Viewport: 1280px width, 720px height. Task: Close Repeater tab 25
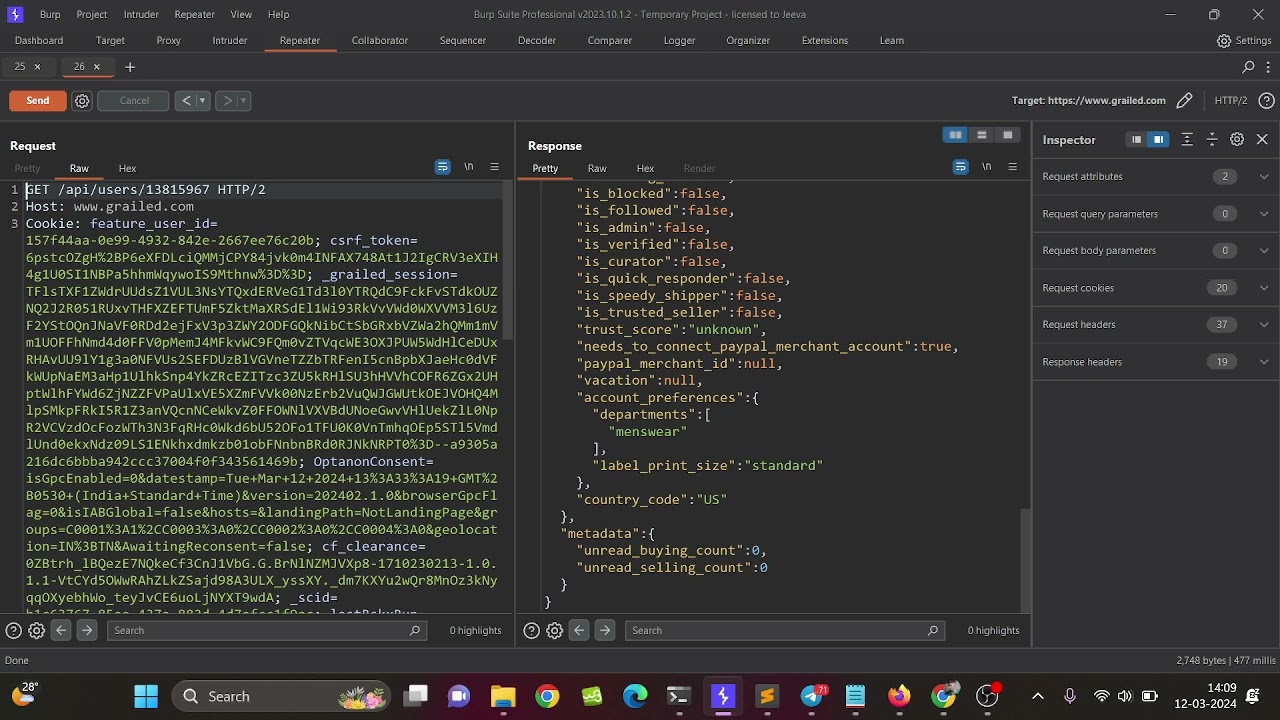tap(38, 67)
